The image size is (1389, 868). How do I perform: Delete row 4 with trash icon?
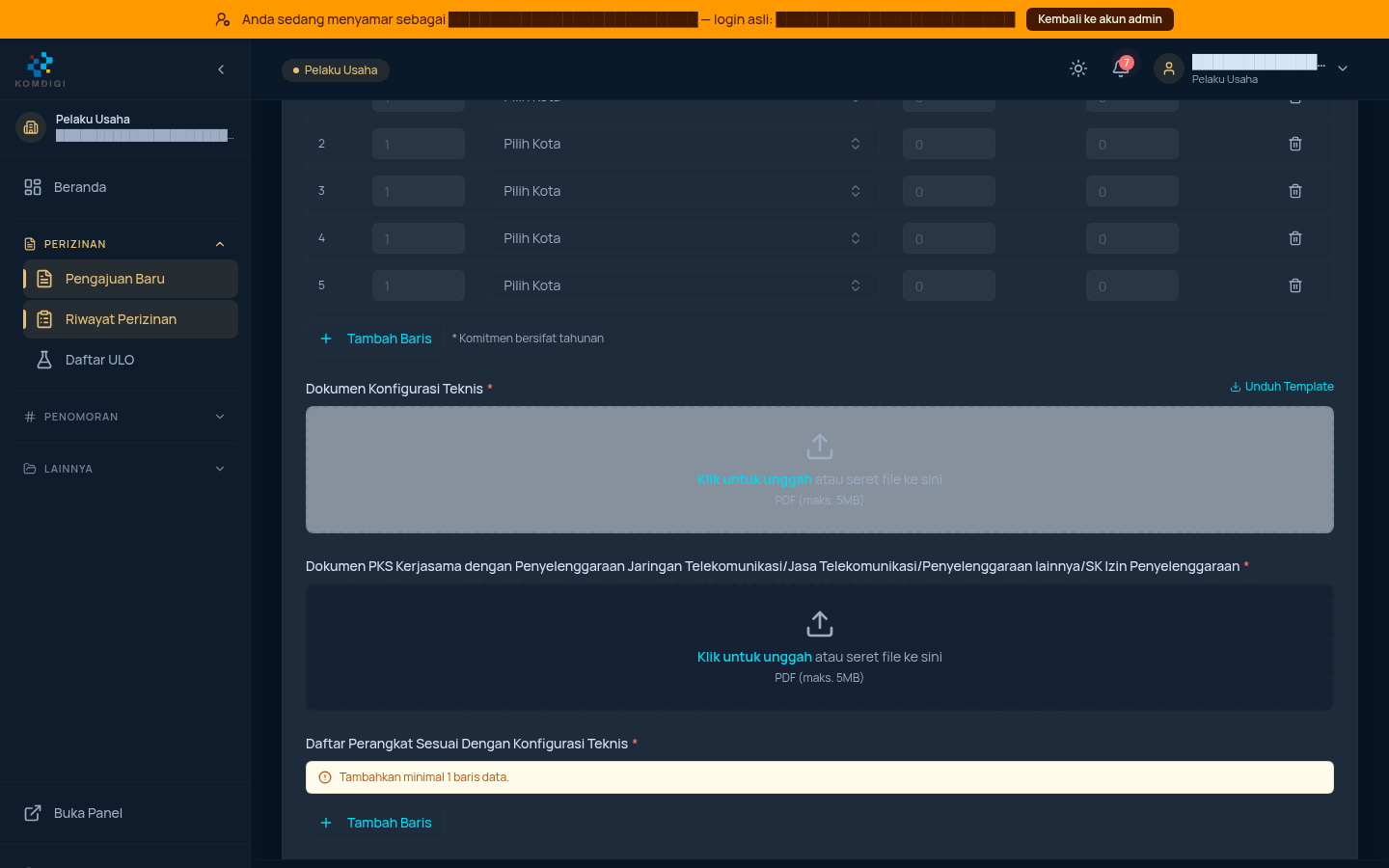click(1295, 238)
